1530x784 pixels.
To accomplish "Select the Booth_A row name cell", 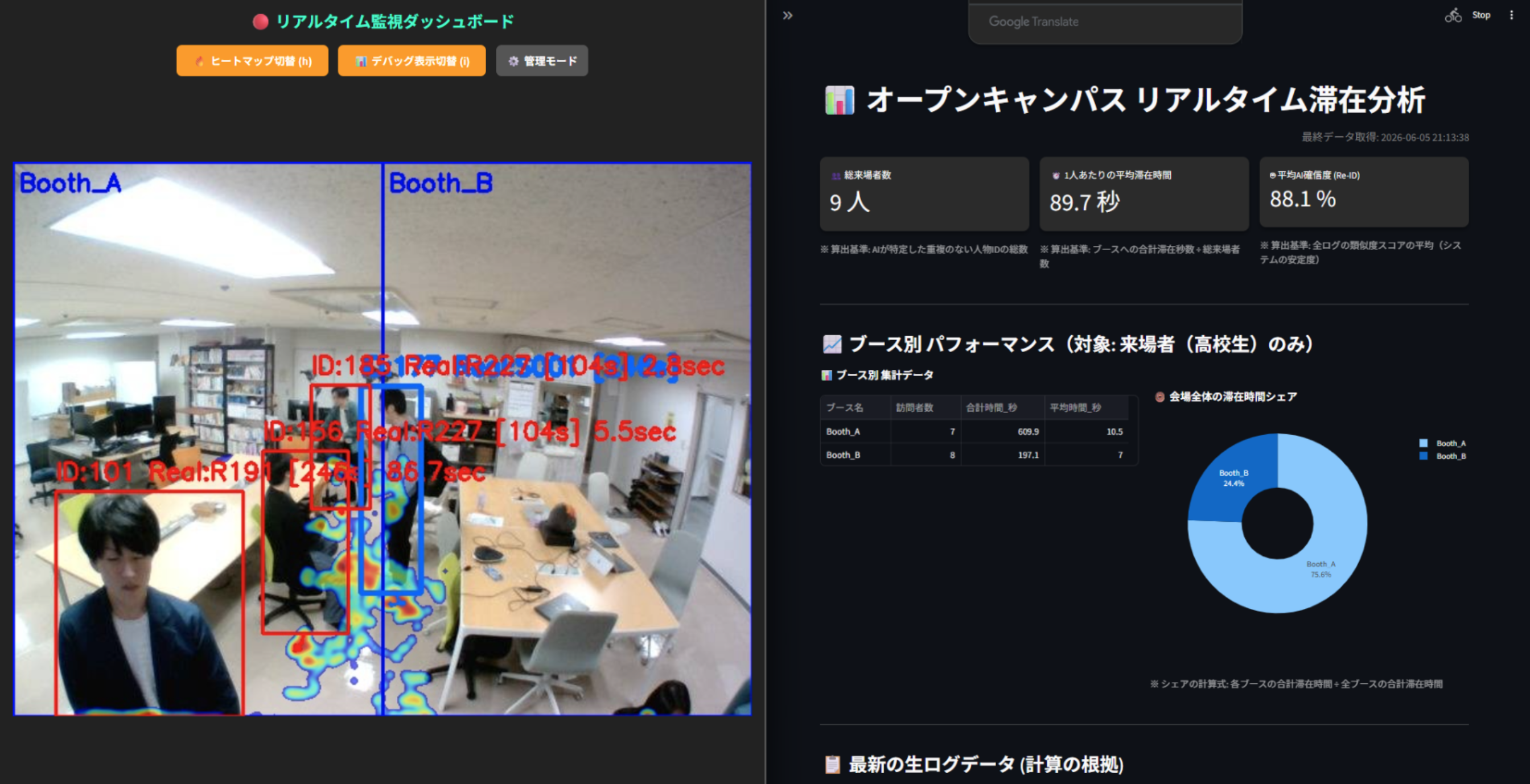I will click(x=856, y=431).
